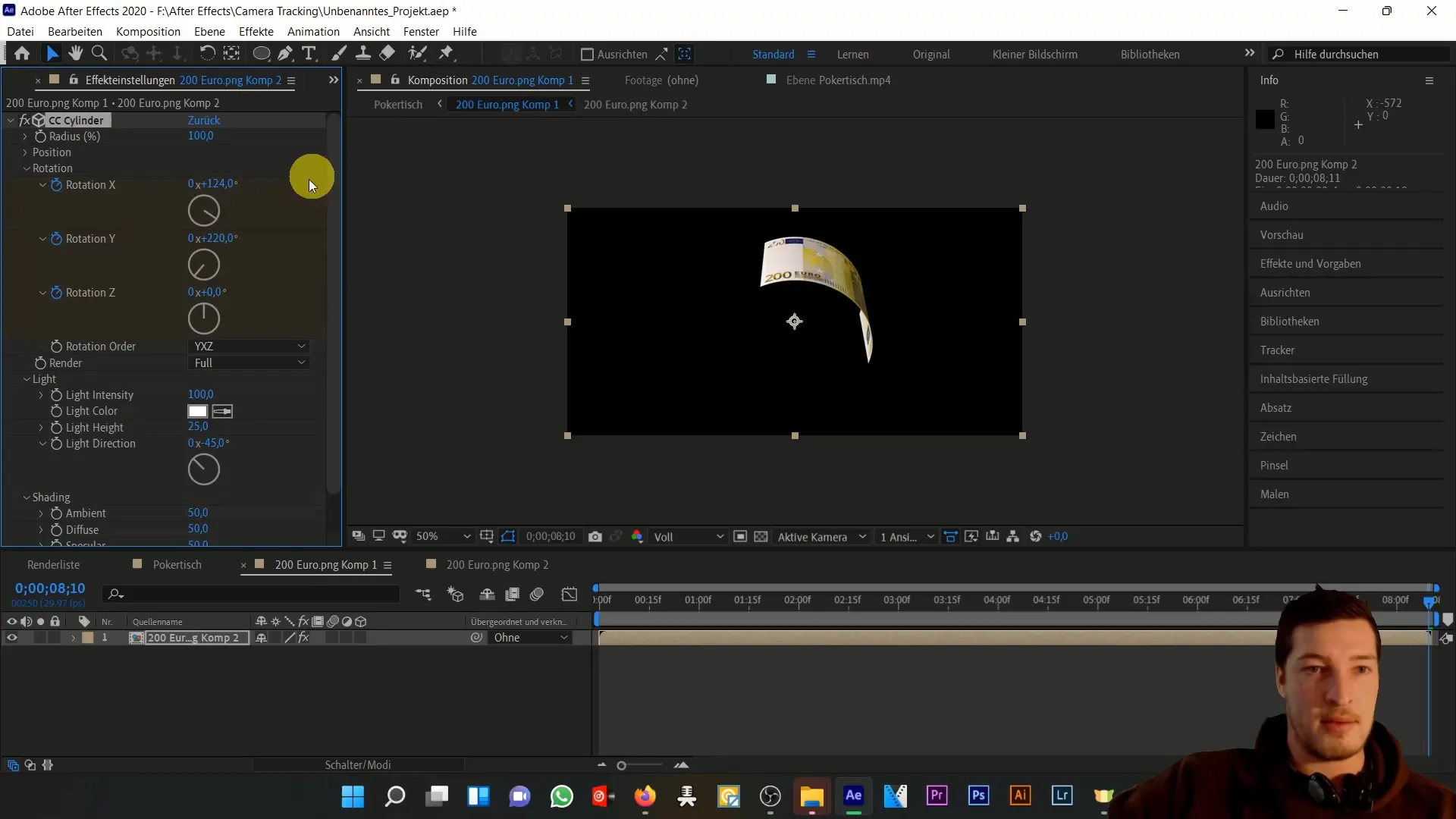Select the Komposition tab in menu bar
The width and height of the screenshot is (1456, 819).
tap(148, 31)
